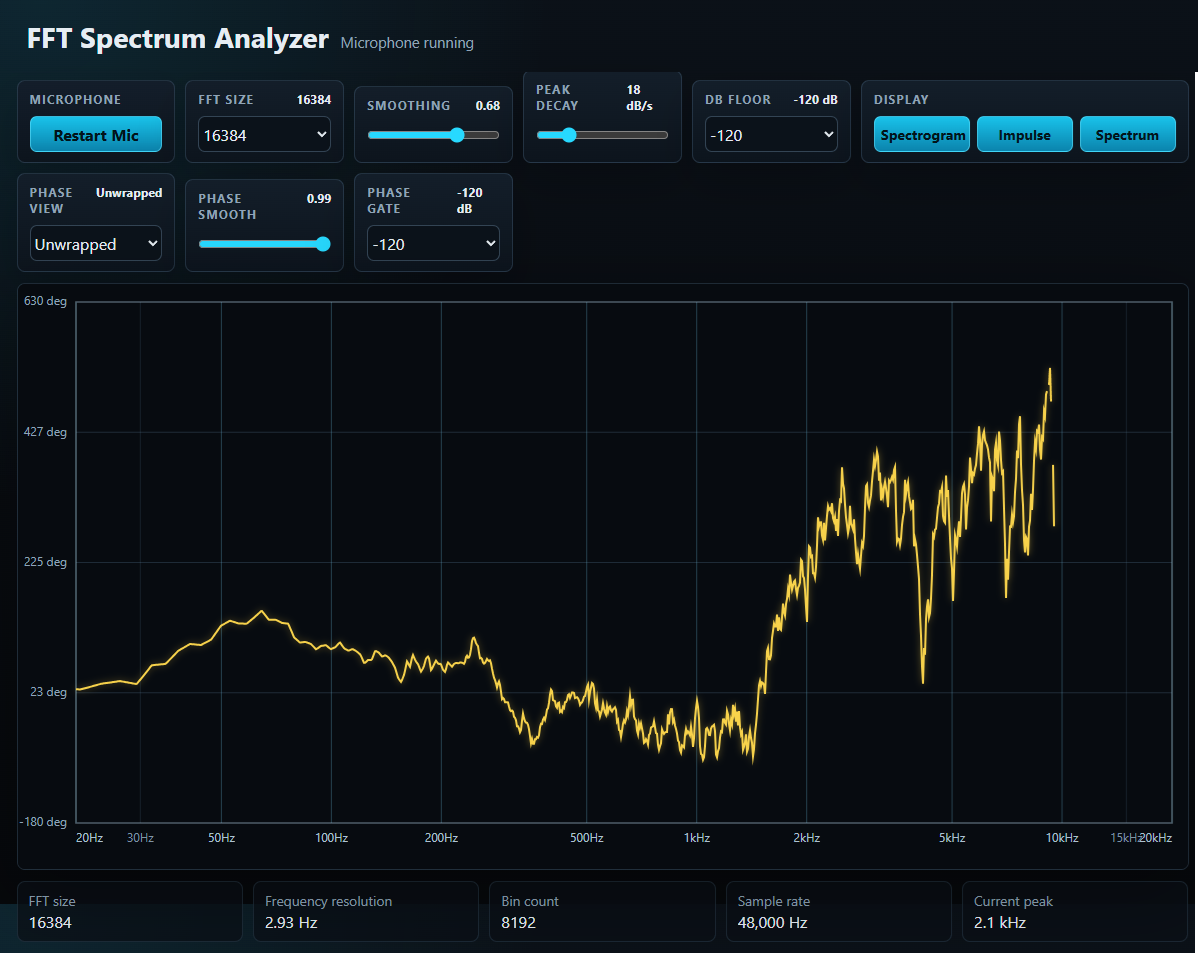
Task: Adjust the Phase Smooth slider
Action: point(264,244)
